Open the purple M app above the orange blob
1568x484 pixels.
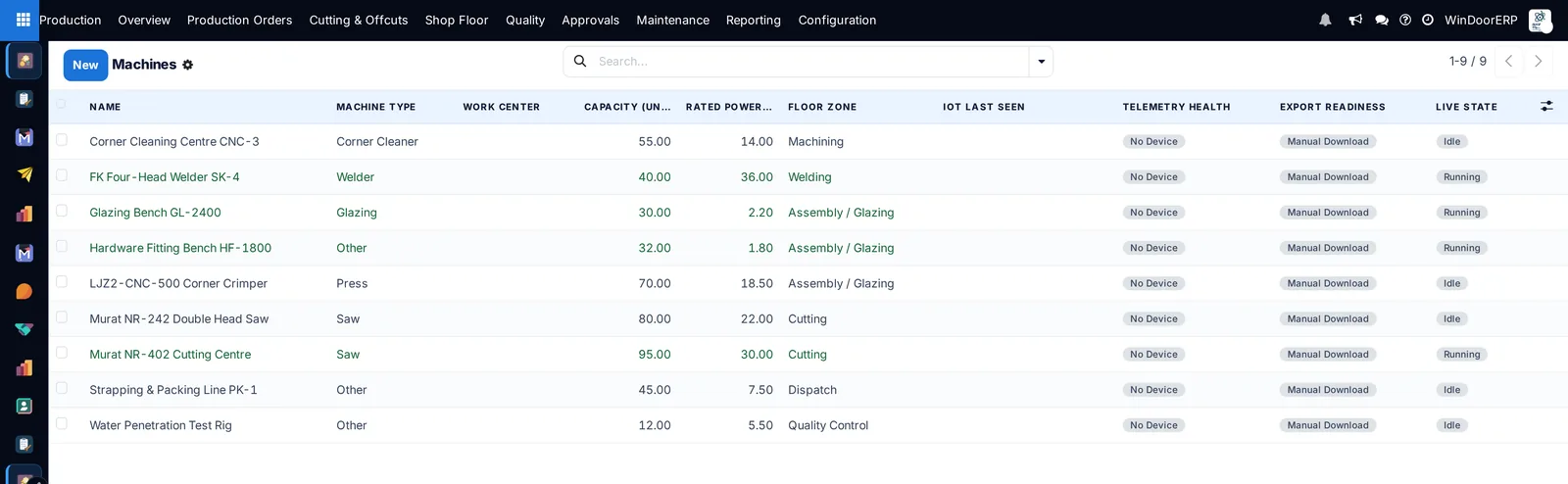pos(24,253)
